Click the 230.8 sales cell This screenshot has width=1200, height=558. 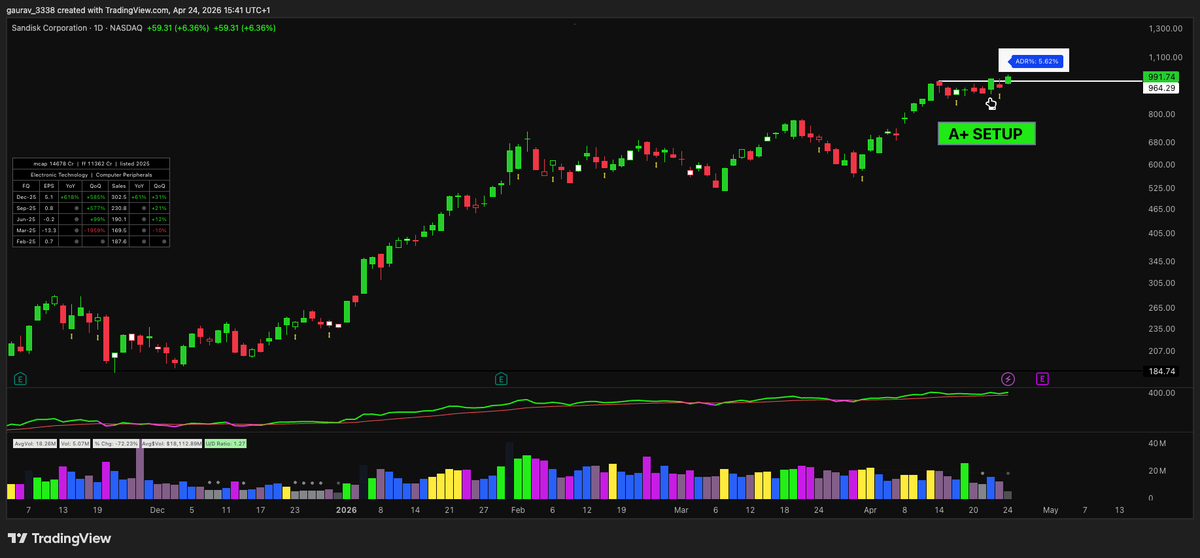(x=119, y=208)
